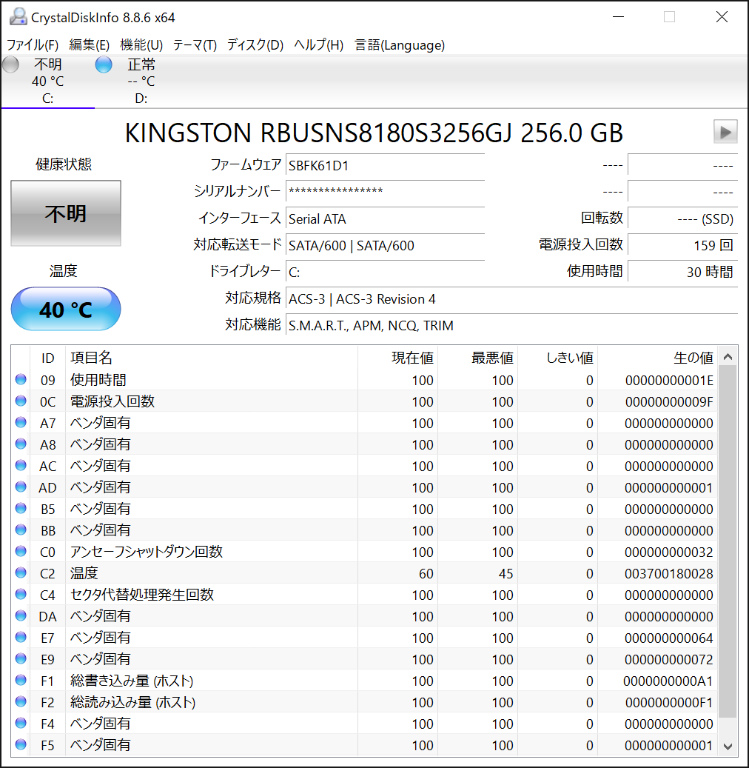749x768 pixels.
Task: Click the next disk arrow button
Action: [725, 132]
